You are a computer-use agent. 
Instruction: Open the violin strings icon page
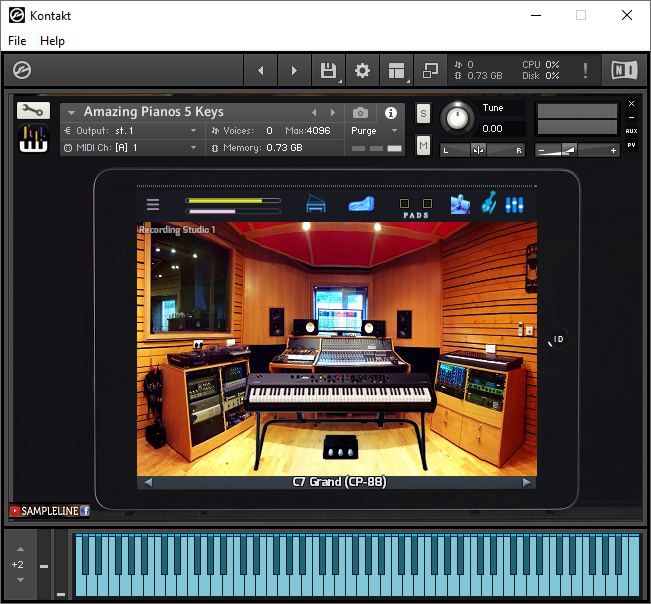[489, 203]
